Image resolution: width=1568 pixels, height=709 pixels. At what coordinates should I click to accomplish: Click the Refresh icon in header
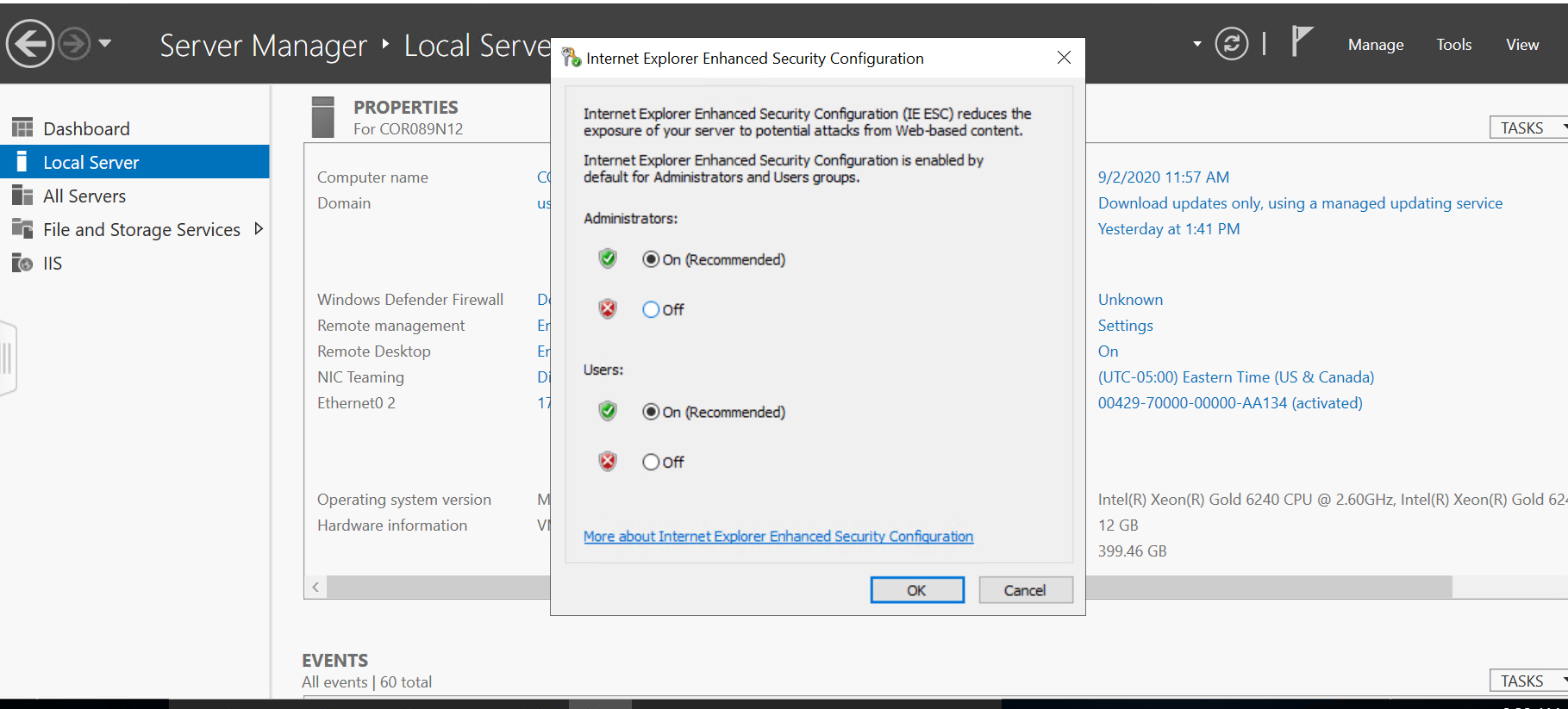(x=1231, y=43)
